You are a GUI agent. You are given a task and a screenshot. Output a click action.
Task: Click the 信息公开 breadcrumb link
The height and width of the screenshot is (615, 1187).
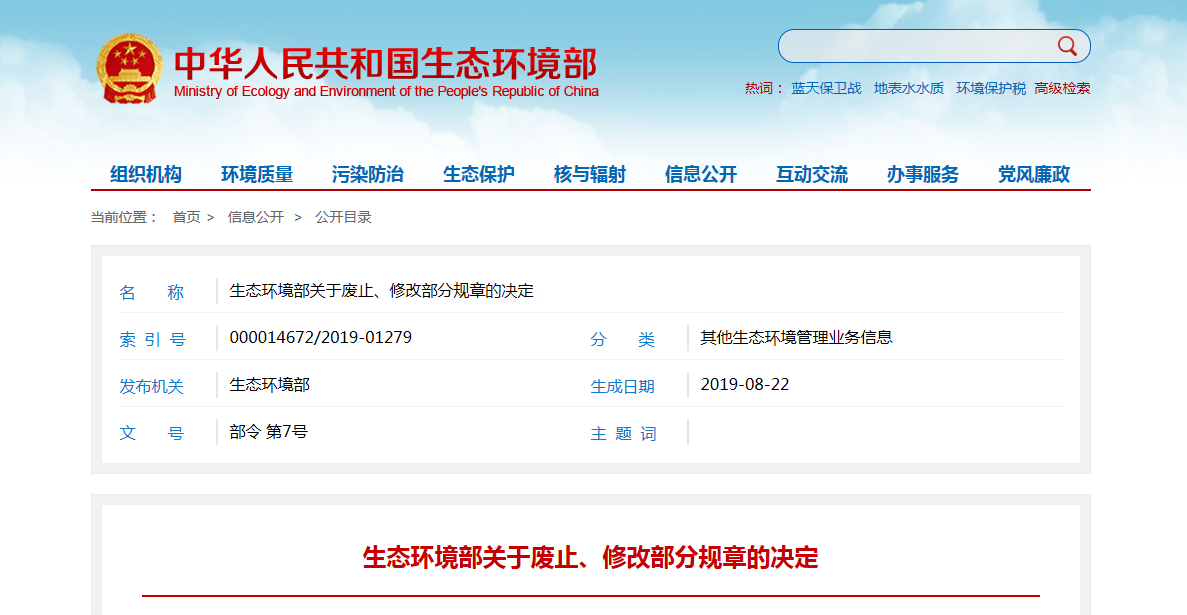(x=256, y=217)
